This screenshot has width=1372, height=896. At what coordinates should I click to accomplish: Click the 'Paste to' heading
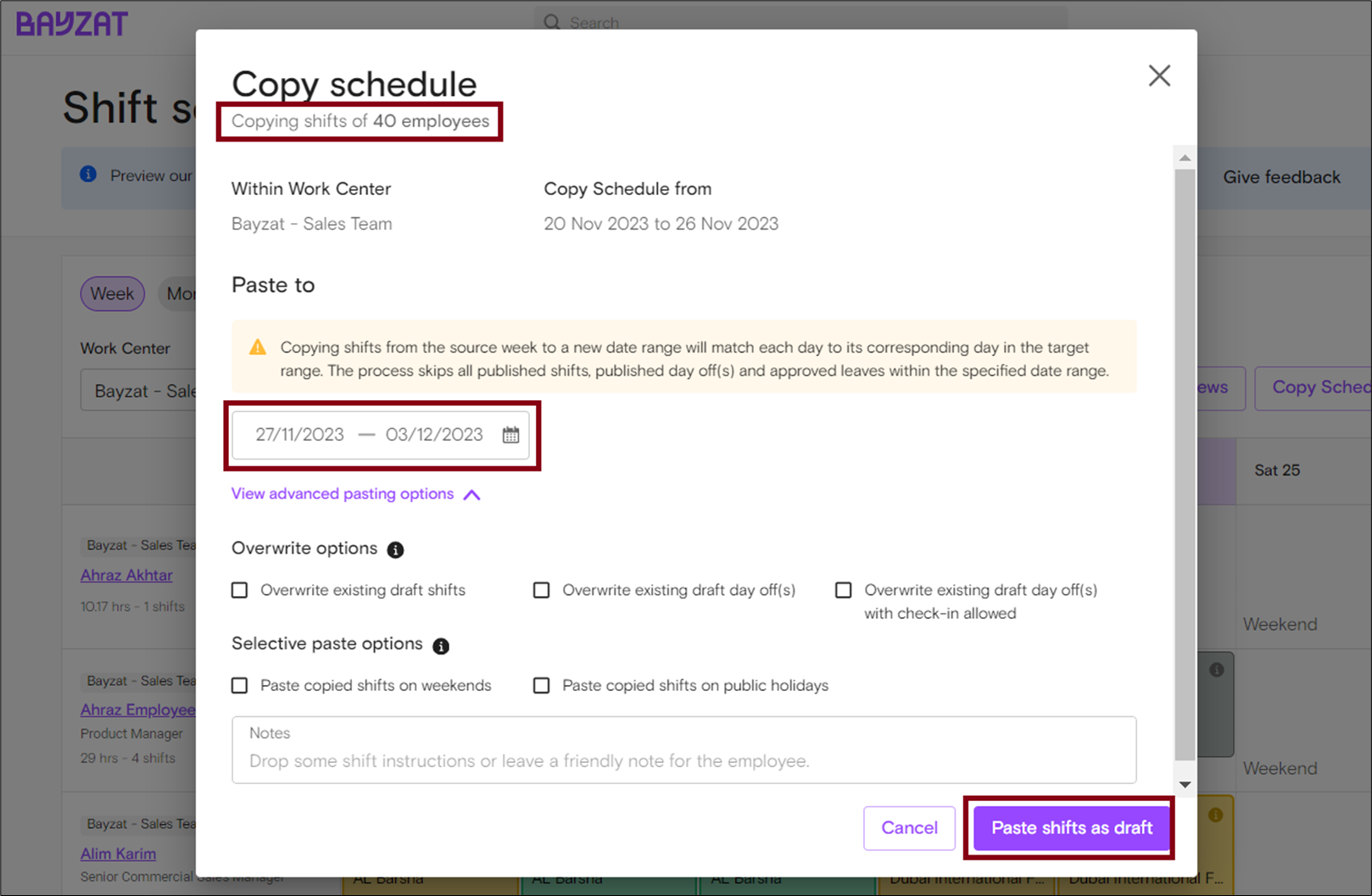(x=273, y=285)
